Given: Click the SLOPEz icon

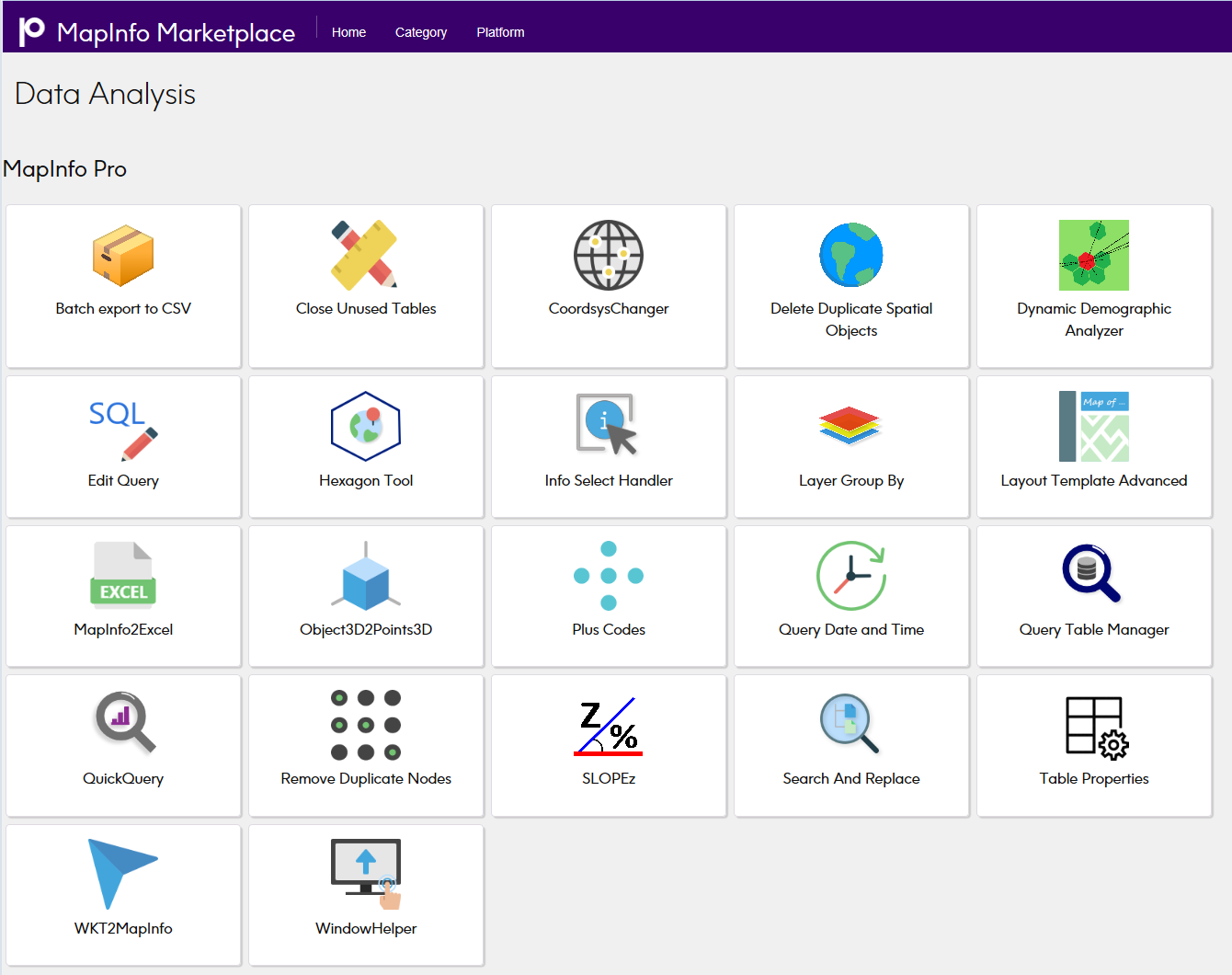Looking at the screenshot, I should (x=609, y=726).
